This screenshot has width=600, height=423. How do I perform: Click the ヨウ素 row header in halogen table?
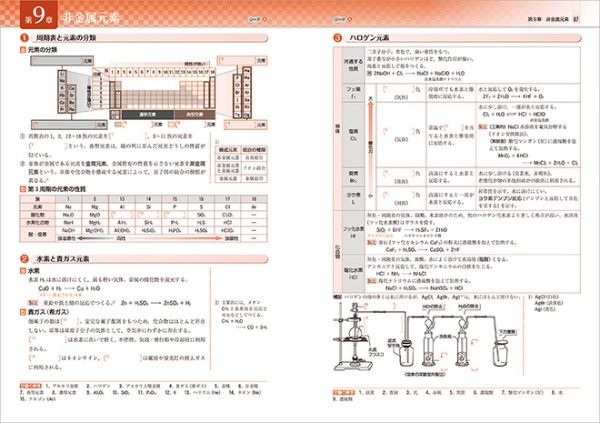353,198
